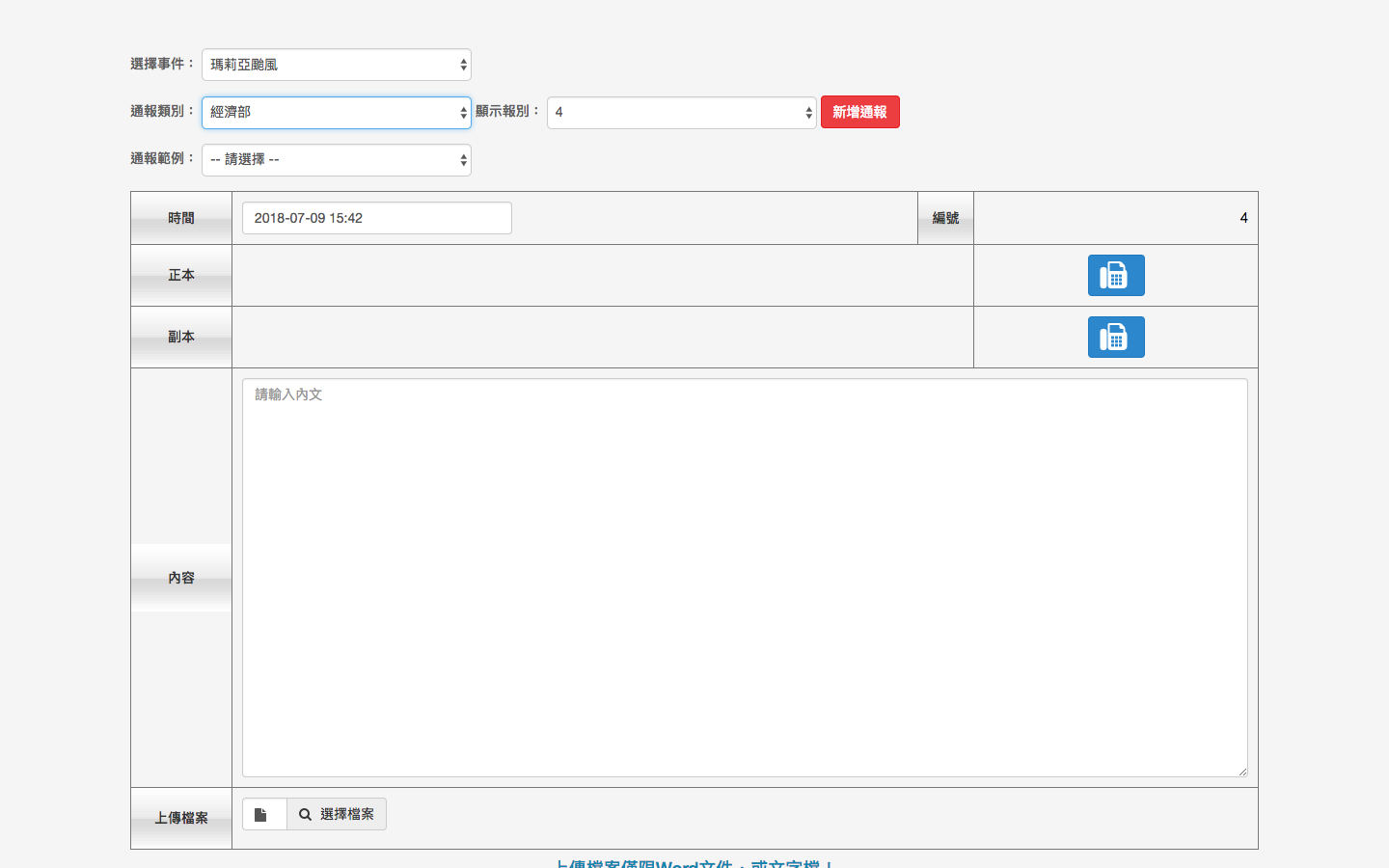1389x868 pixels.
Task: Click the 選擇檔案 browse button
Action: coord(337,814)
